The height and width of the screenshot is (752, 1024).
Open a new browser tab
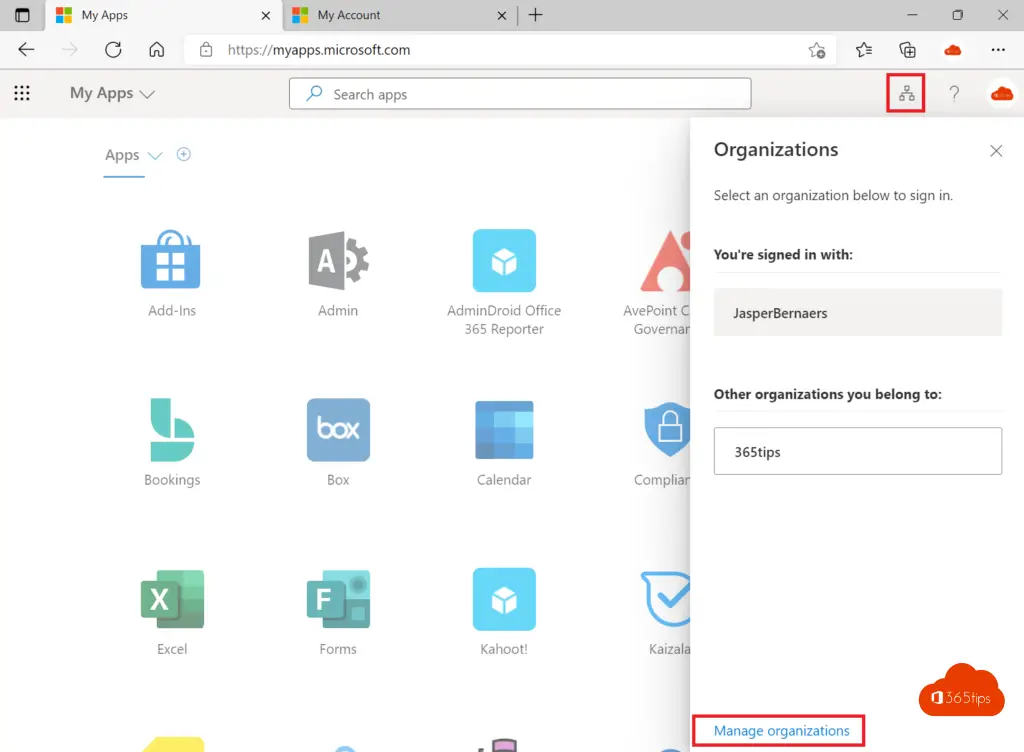536,15
